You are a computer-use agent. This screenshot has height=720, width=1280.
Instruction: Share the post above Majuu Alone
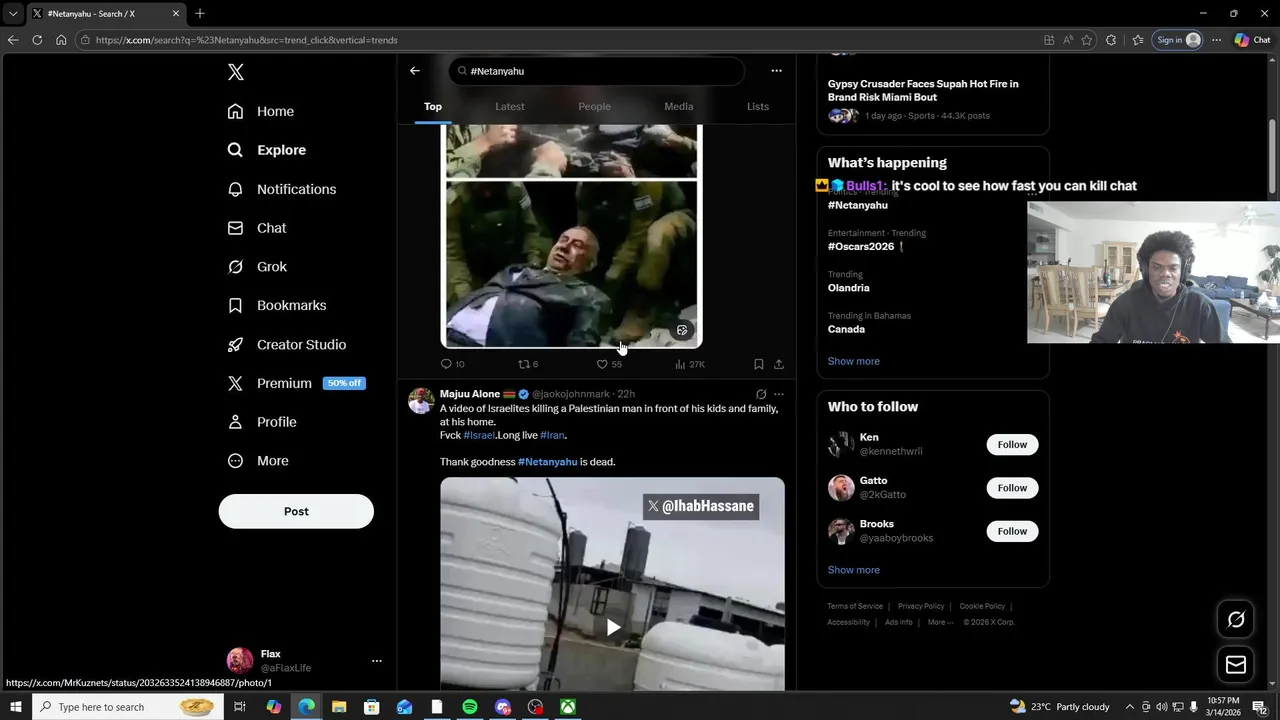[779, 364]
